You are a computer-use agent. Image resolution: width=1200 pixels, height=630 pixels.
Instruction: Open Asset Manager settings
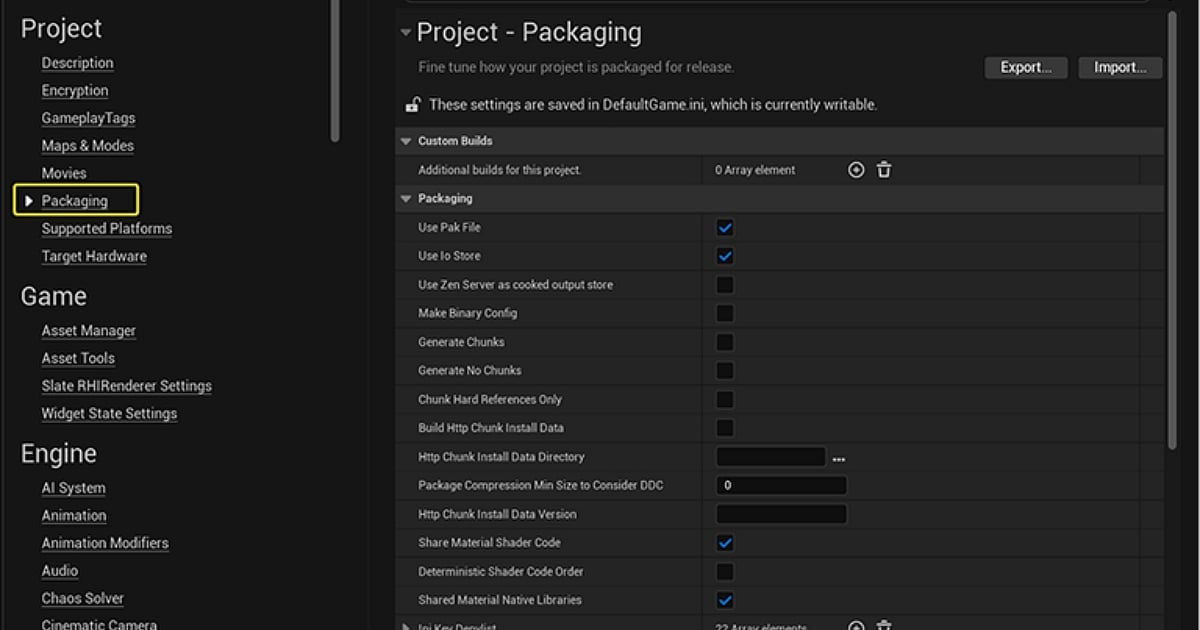coord(88,331)
